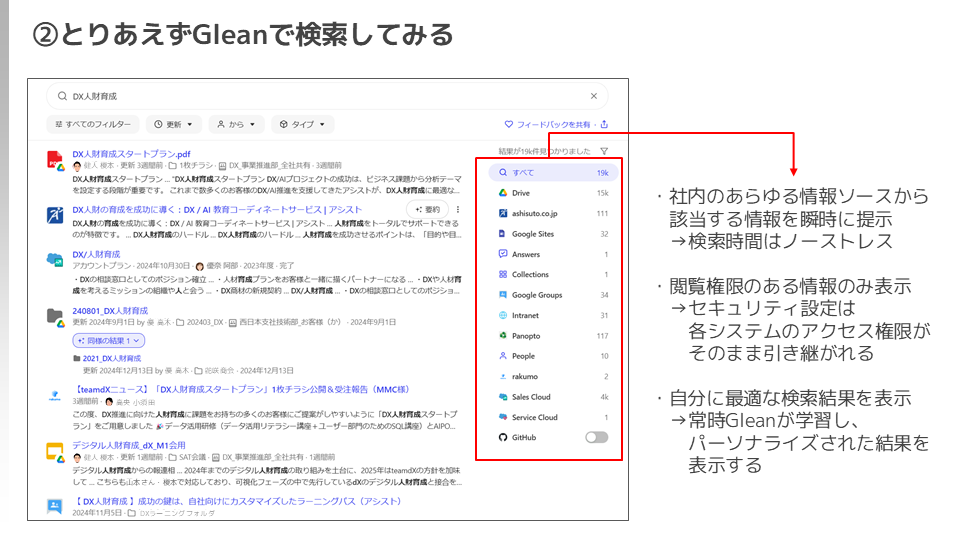Open すべてのフィルター button

pyautogui.click(x=93, y=124)
